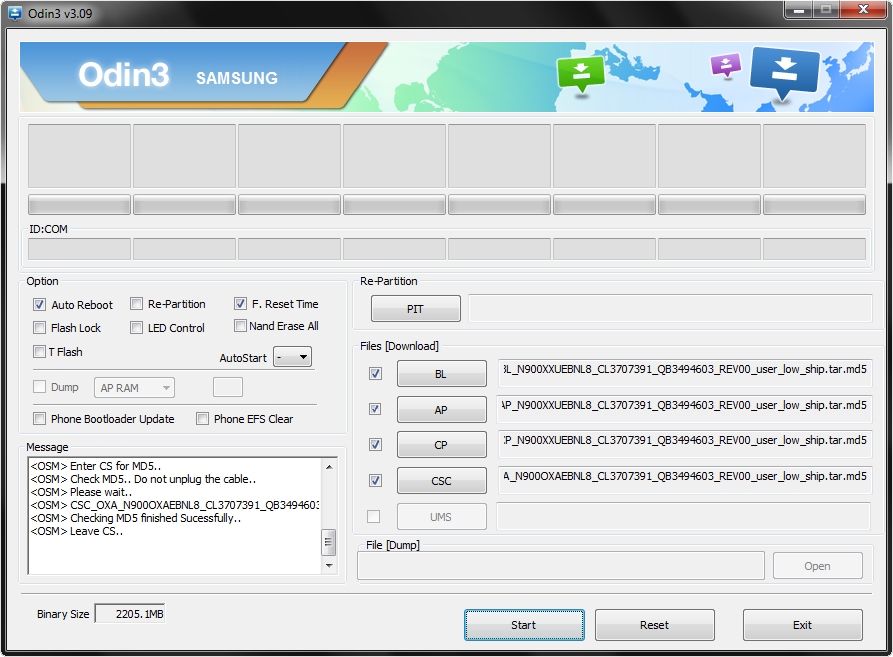Click the Message log scrollbar down arrow

click(x=329, y=566)
